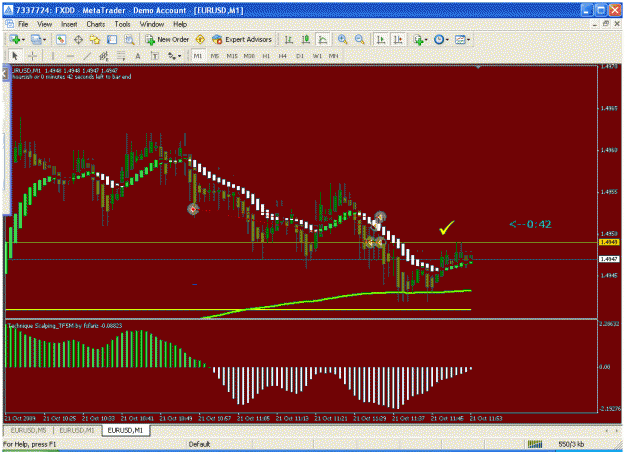Screen dimensions: 625x452
Task: Click the chart shift triangle marker
Action: click(478, 67)
